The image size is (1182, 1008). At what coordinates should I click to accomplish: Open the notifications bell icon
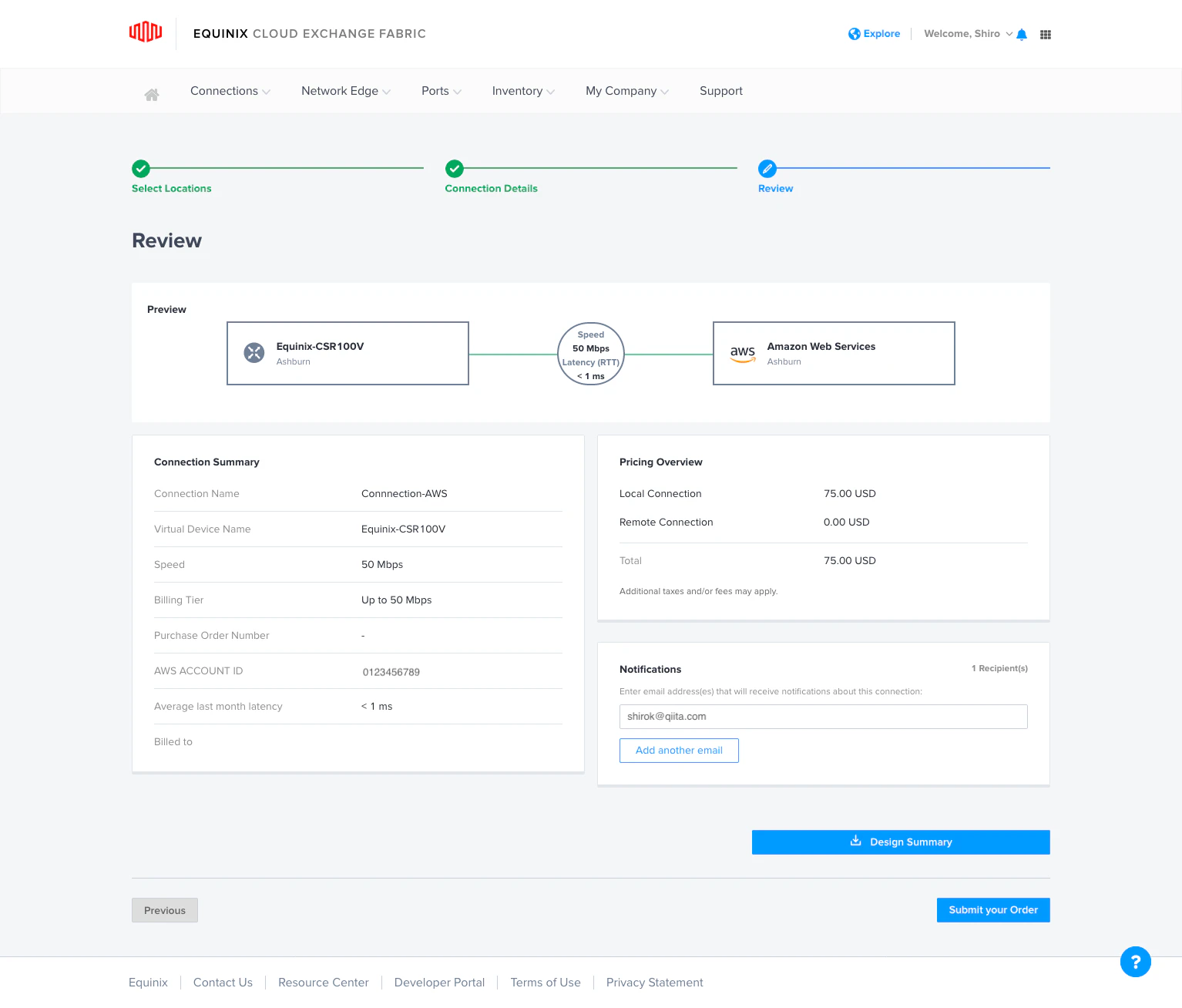1022,34
